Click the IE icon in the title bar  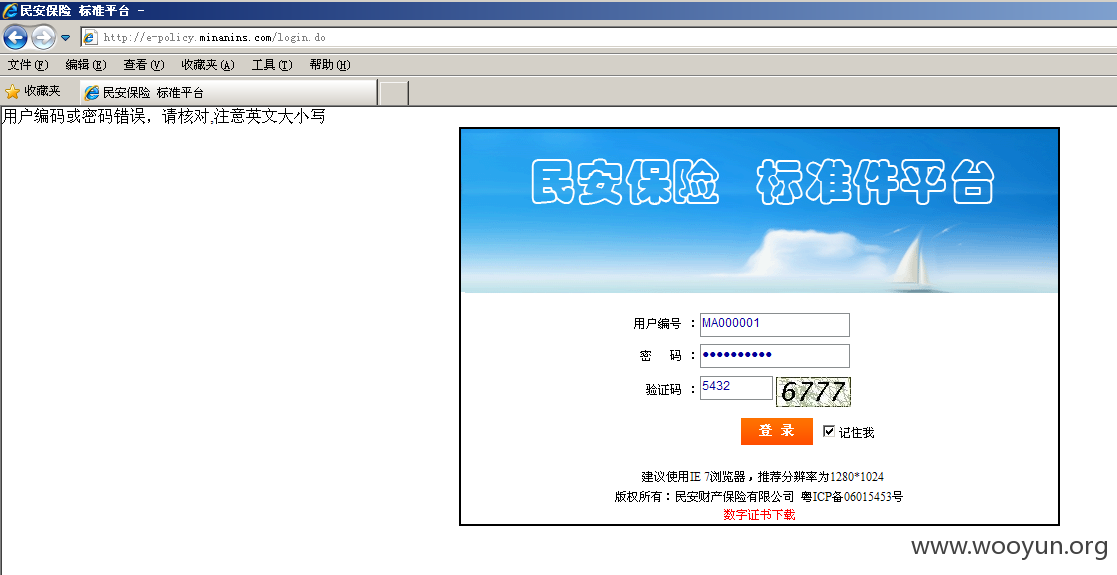9,10
